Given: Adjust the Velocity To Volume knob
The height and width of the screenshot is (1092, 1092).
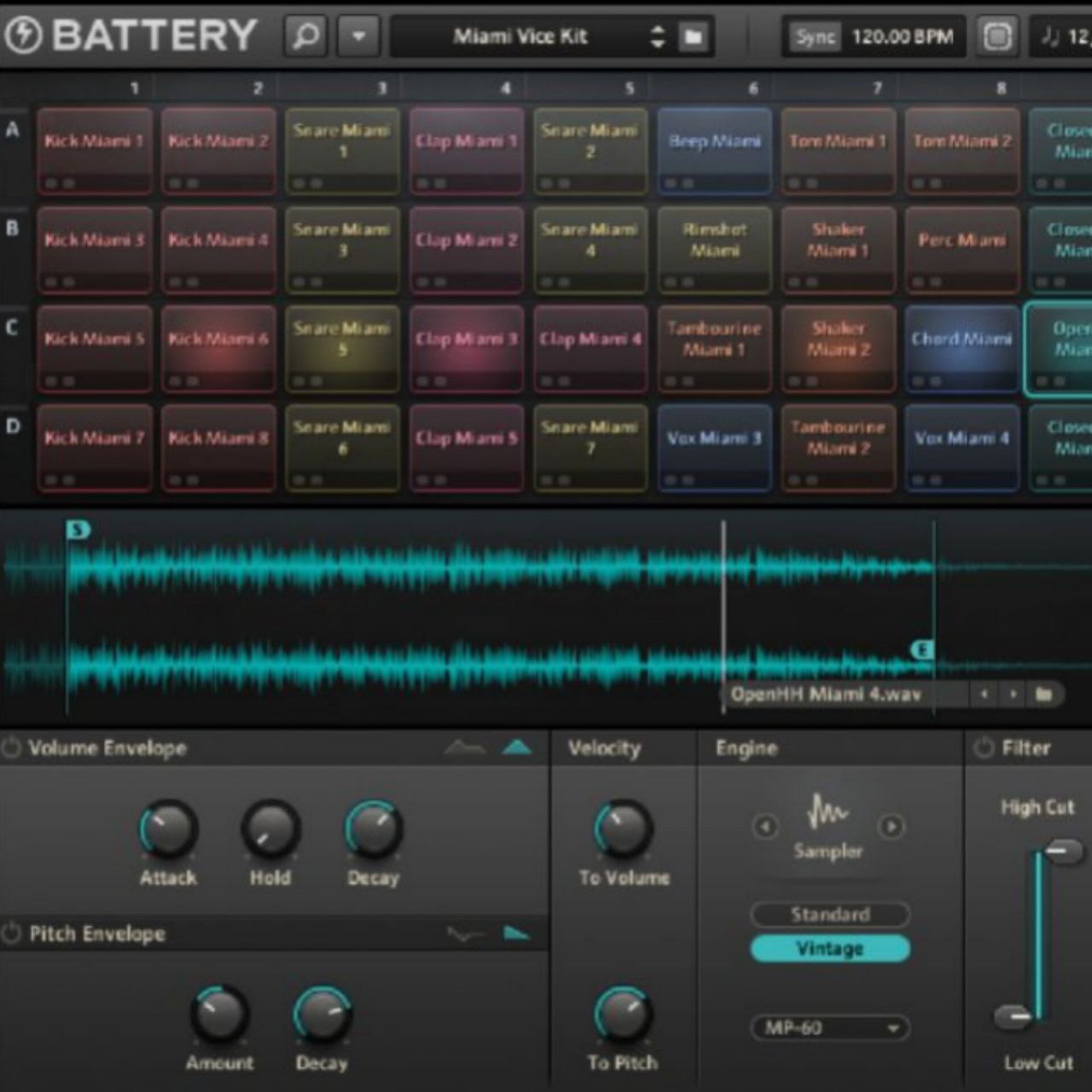Looking at the screenshot, I should [623, 828].
